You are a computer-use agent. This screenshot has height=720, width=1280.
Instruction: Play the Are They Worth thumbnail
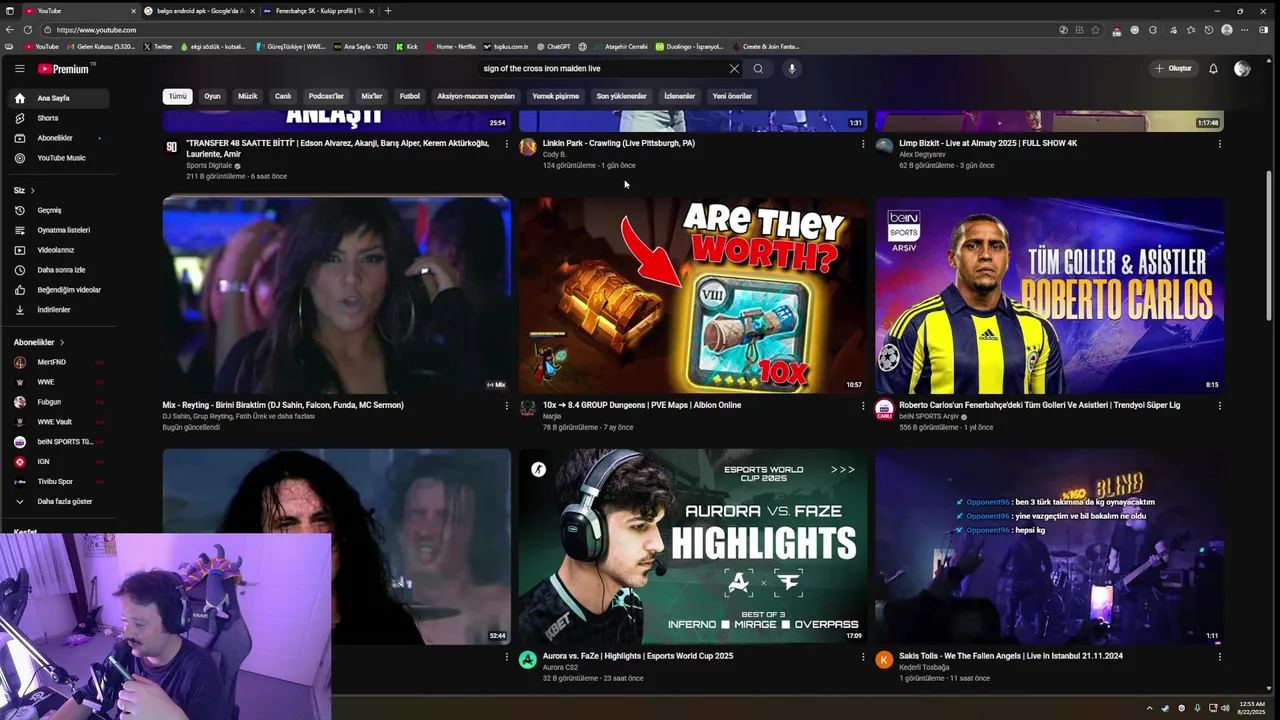pyautogui.click(x=692, y=295)
